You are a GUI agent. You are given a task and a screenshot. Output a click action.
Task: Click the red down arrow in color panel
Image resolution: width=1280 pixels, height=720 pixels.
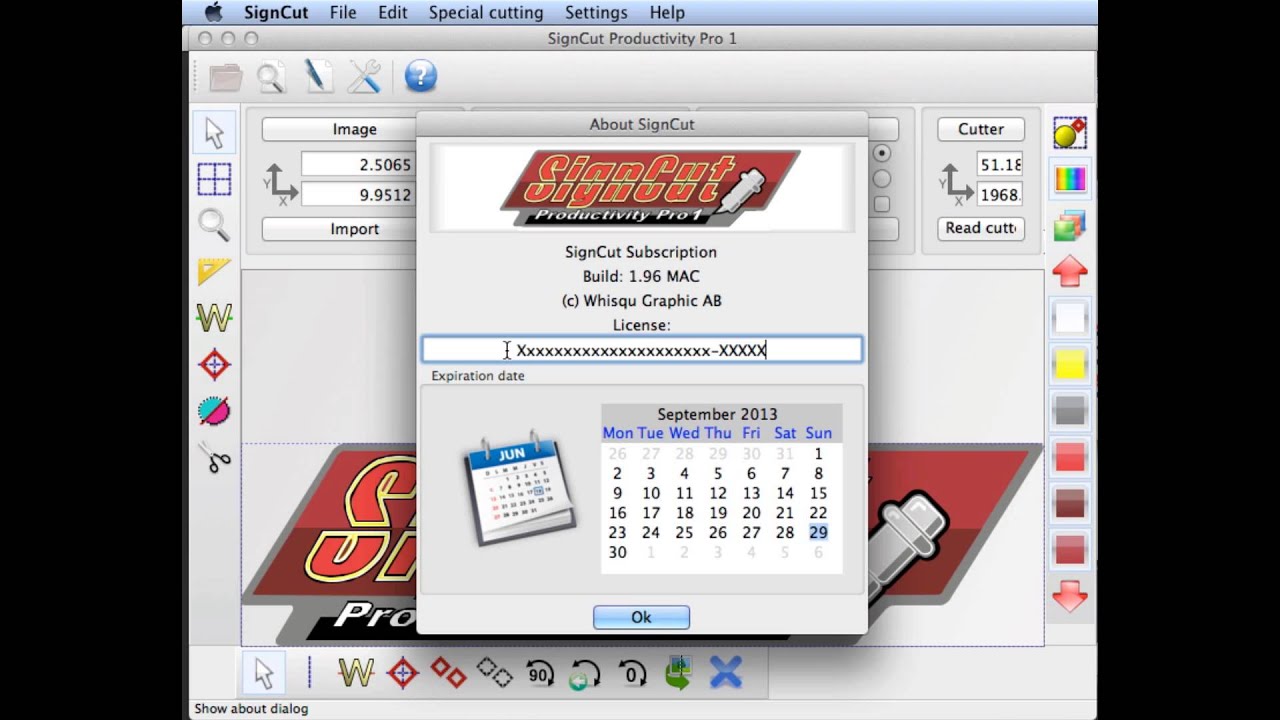(x=1070, y=597)
